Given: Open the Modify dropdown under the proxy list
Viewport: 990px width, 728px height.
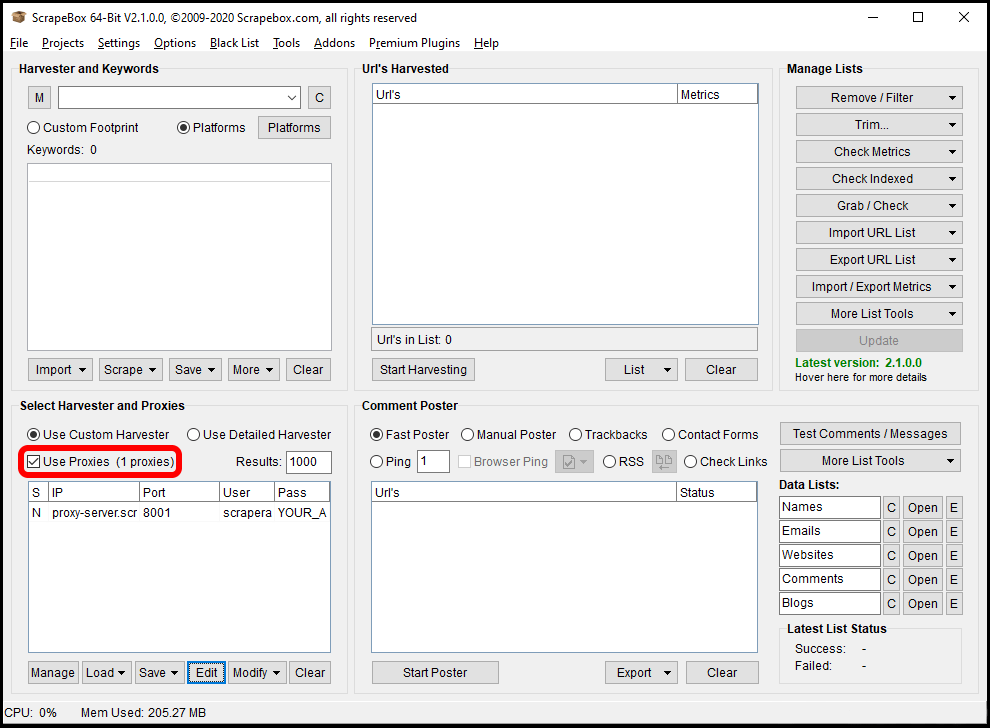Looking at the screenshot, I should tap(256, 672).
